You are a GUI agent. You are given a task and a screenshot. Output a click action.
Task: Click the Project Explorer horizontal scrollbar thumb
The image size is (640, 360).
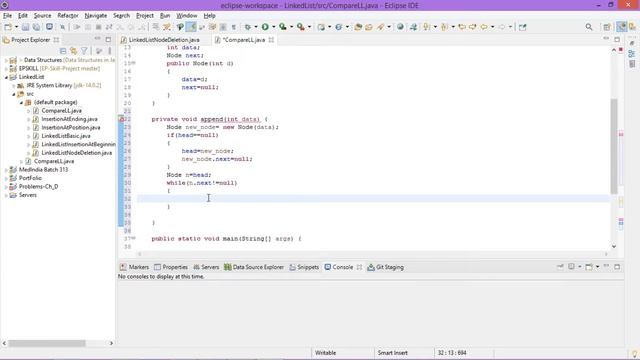[x=47, y=343]
